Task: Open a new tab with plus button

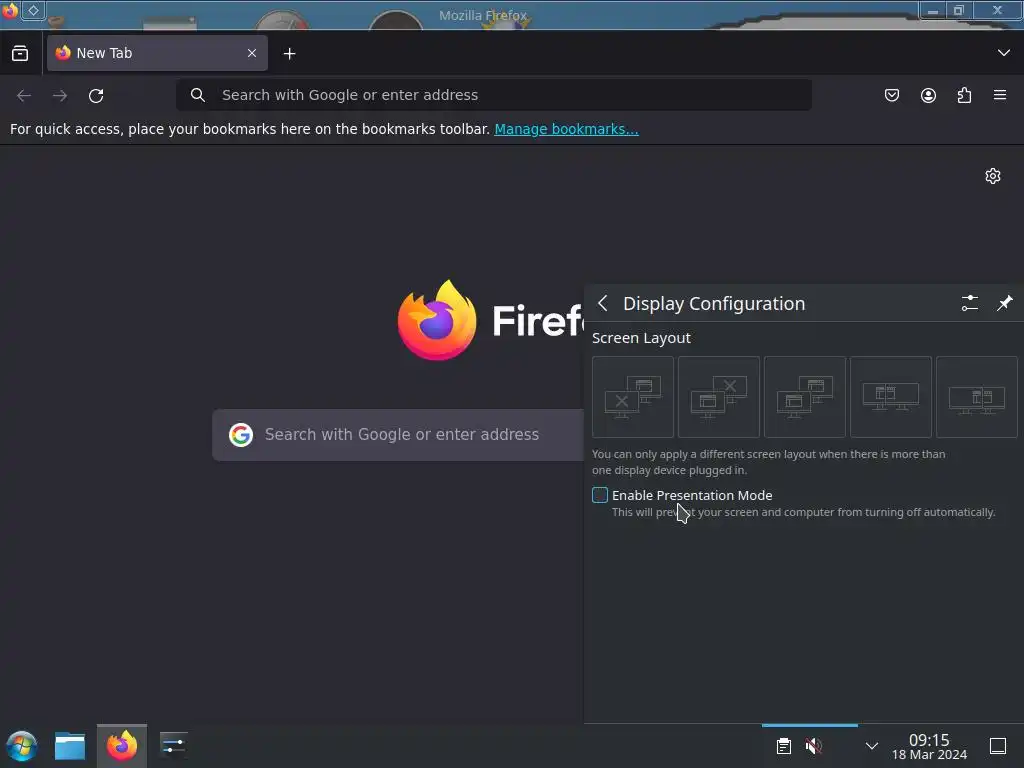Action: [x=289, y=54]
